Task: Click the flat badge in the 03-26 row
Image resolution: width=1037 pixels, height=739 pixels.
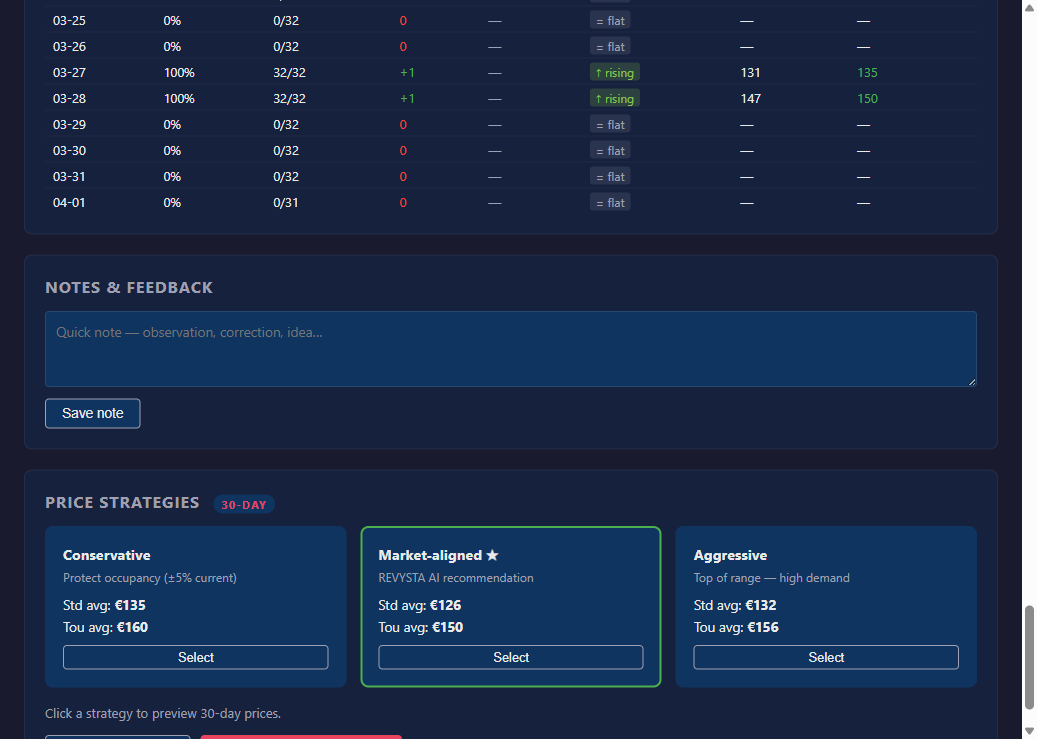Action: [x=610, y=47]
